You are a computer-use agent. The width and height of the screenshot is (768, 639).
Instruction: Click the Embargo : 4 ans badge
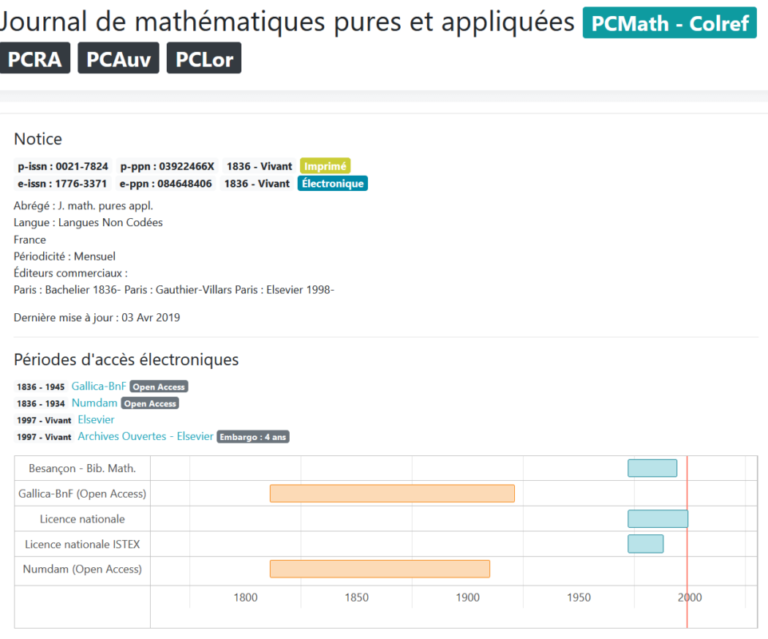click(253, 437)
